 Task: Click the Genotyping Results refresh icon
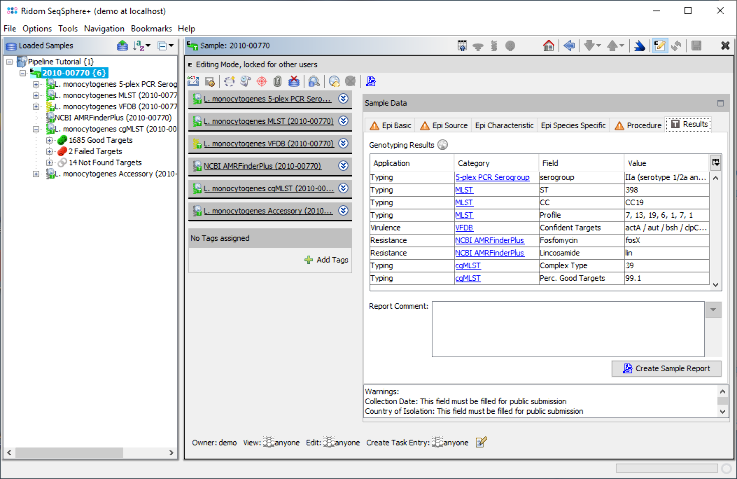pos(442,144)
